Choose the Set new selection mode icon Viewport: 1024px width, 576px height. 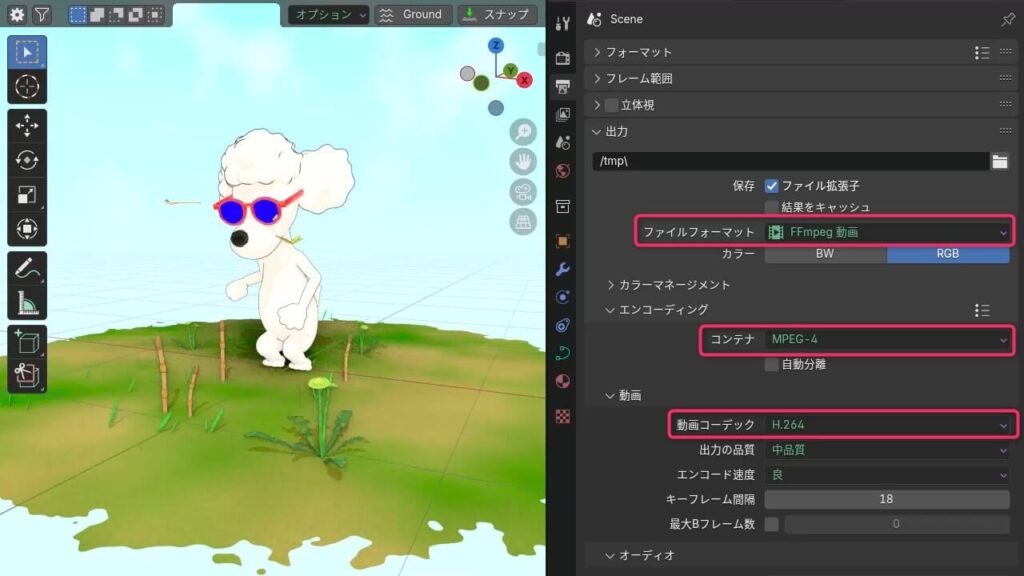78,14
